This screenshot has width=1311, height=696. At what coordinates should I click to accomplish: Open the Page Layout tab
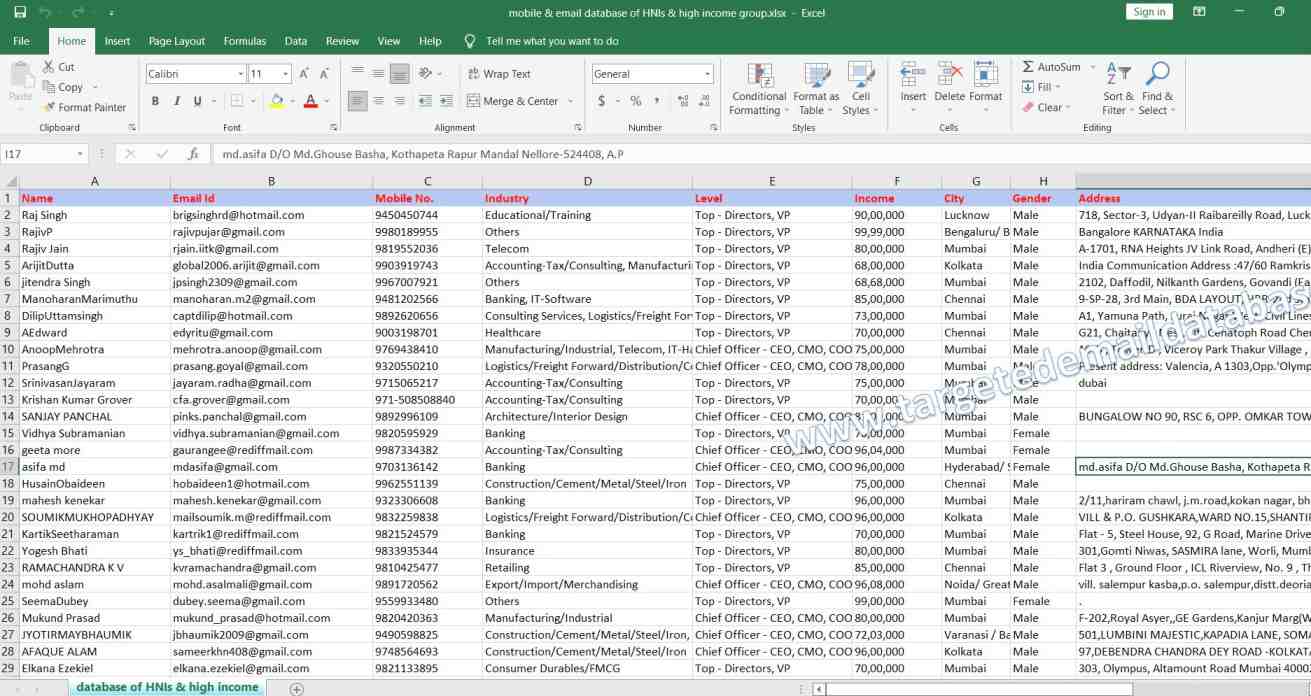pyautogui.click(x=176, y=41)
